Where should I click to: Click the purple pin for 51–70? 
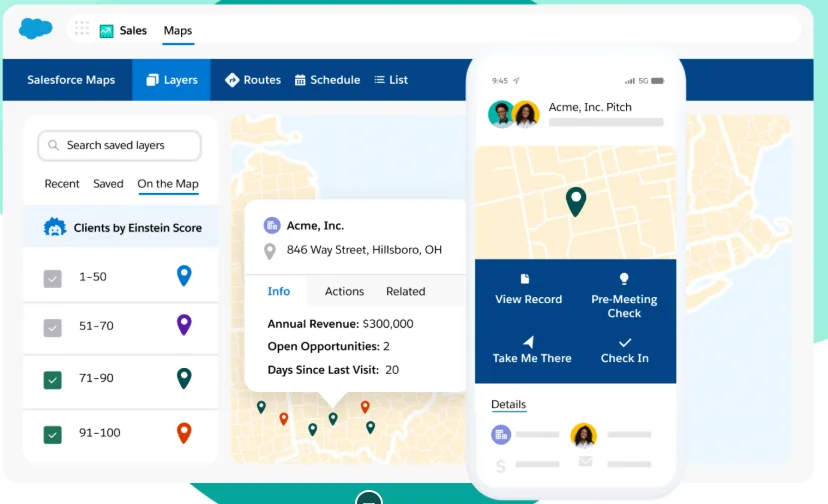point(184,324)
